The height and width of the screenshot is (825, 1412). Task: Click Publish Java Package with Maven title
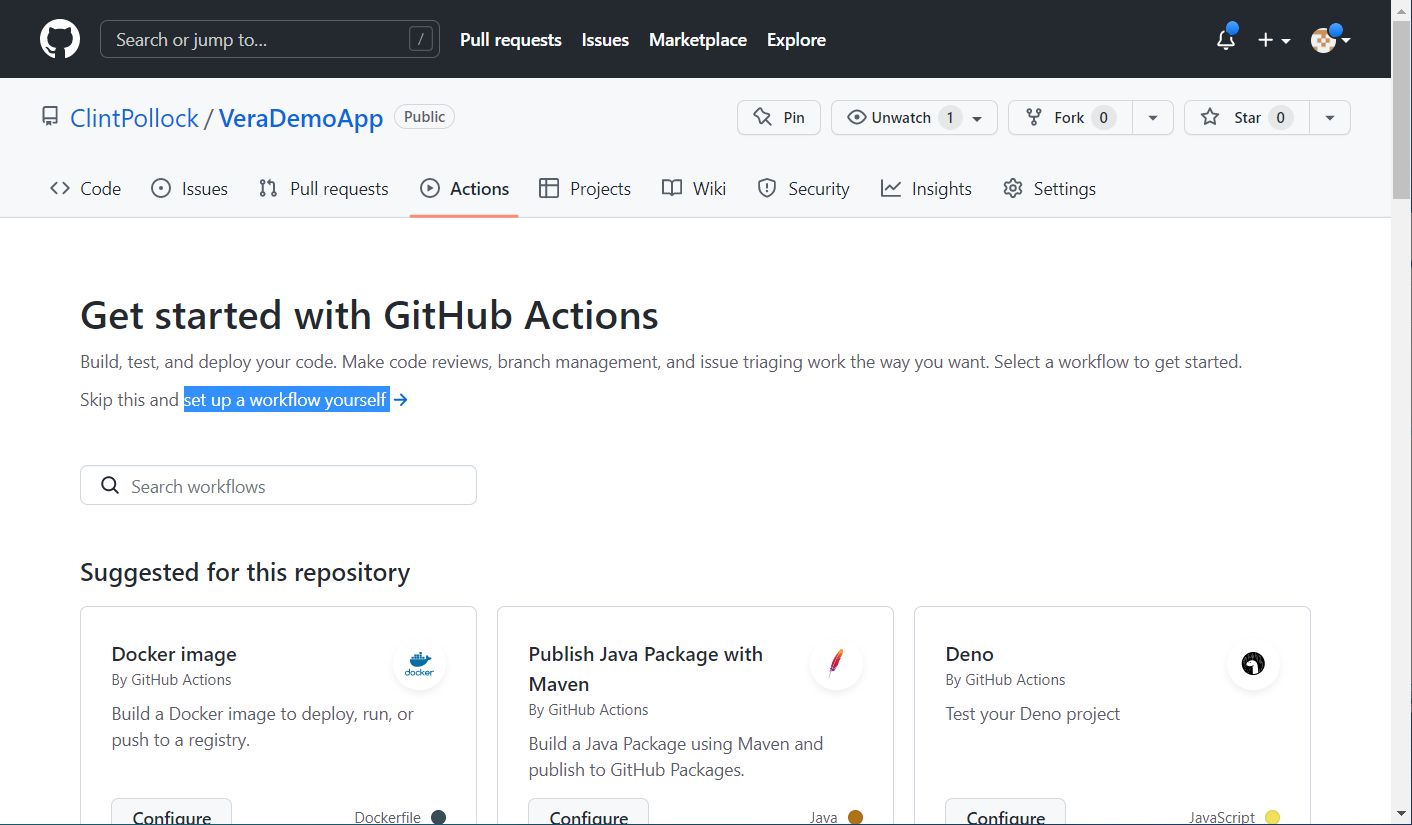(646, 669)
